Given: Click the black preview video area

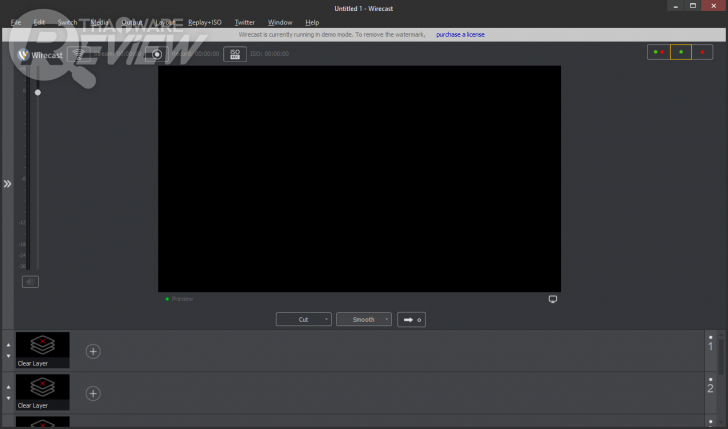Looking at the screenshot, I should (x=359, y=179).
